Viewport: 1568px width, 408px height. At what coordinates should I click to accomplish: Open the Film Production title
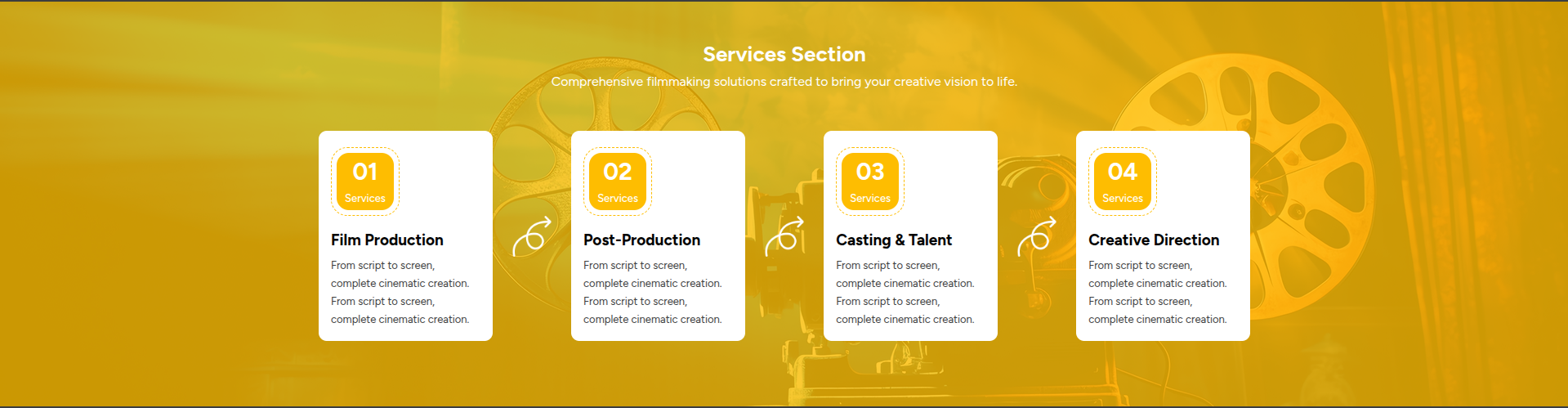click(387, 240)
